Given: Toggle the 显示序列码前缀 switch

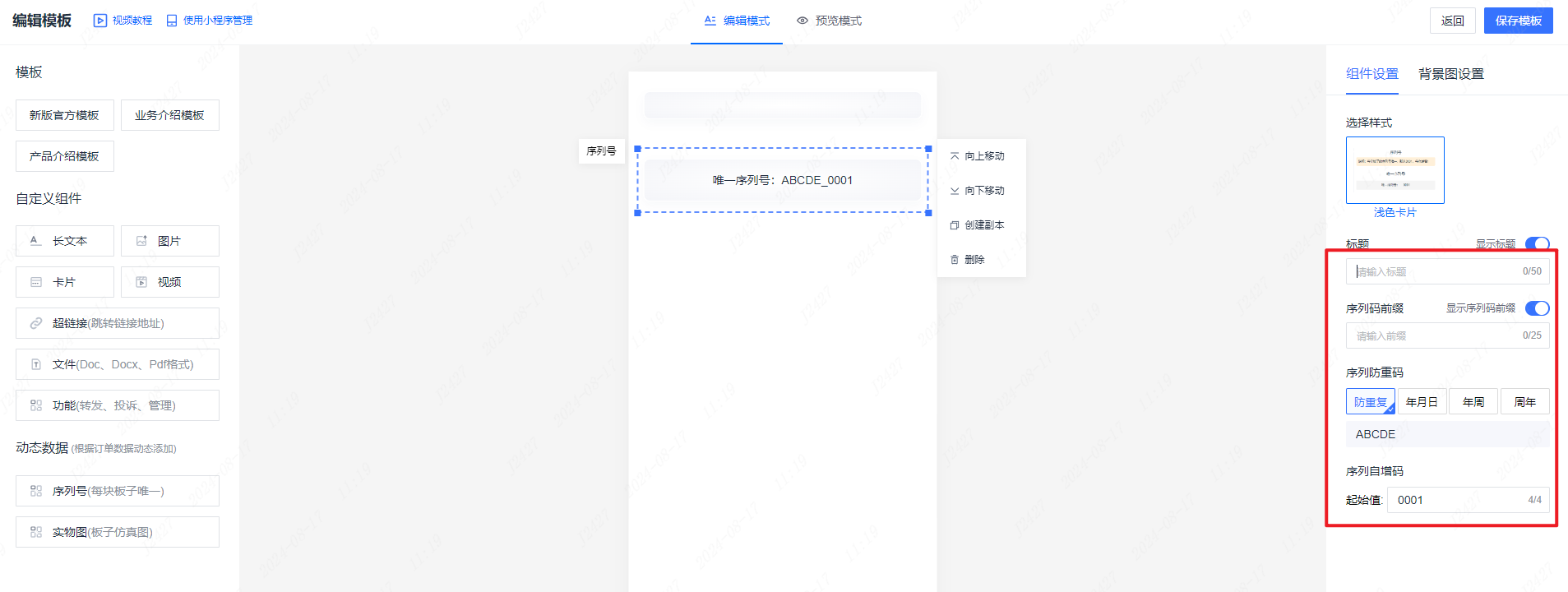Looking at the screenshot, I should point(1537,308).
